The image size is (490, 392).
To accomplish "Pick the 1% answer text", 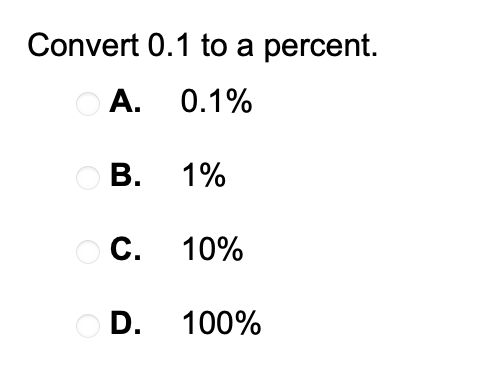I will (204, 175).
